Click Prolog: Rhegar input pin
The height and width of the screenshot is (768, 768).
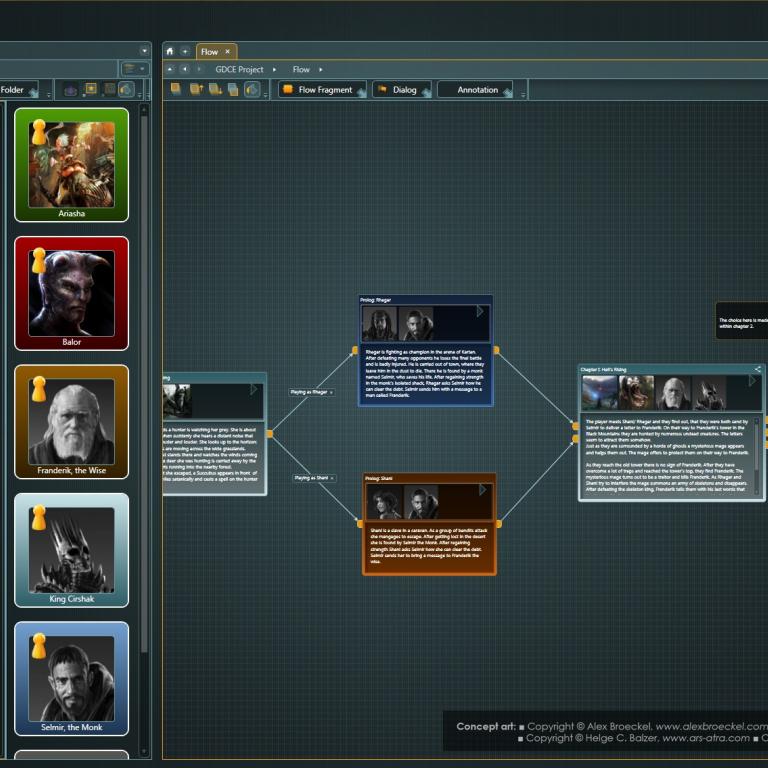click(355, 350)
